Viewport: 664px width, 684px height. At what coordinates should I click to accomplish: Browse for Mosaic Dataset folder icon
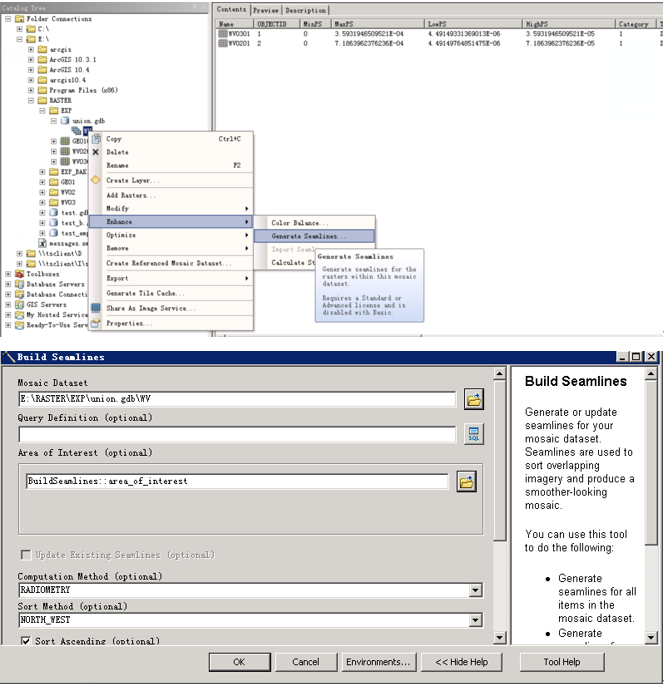point(474,399)
